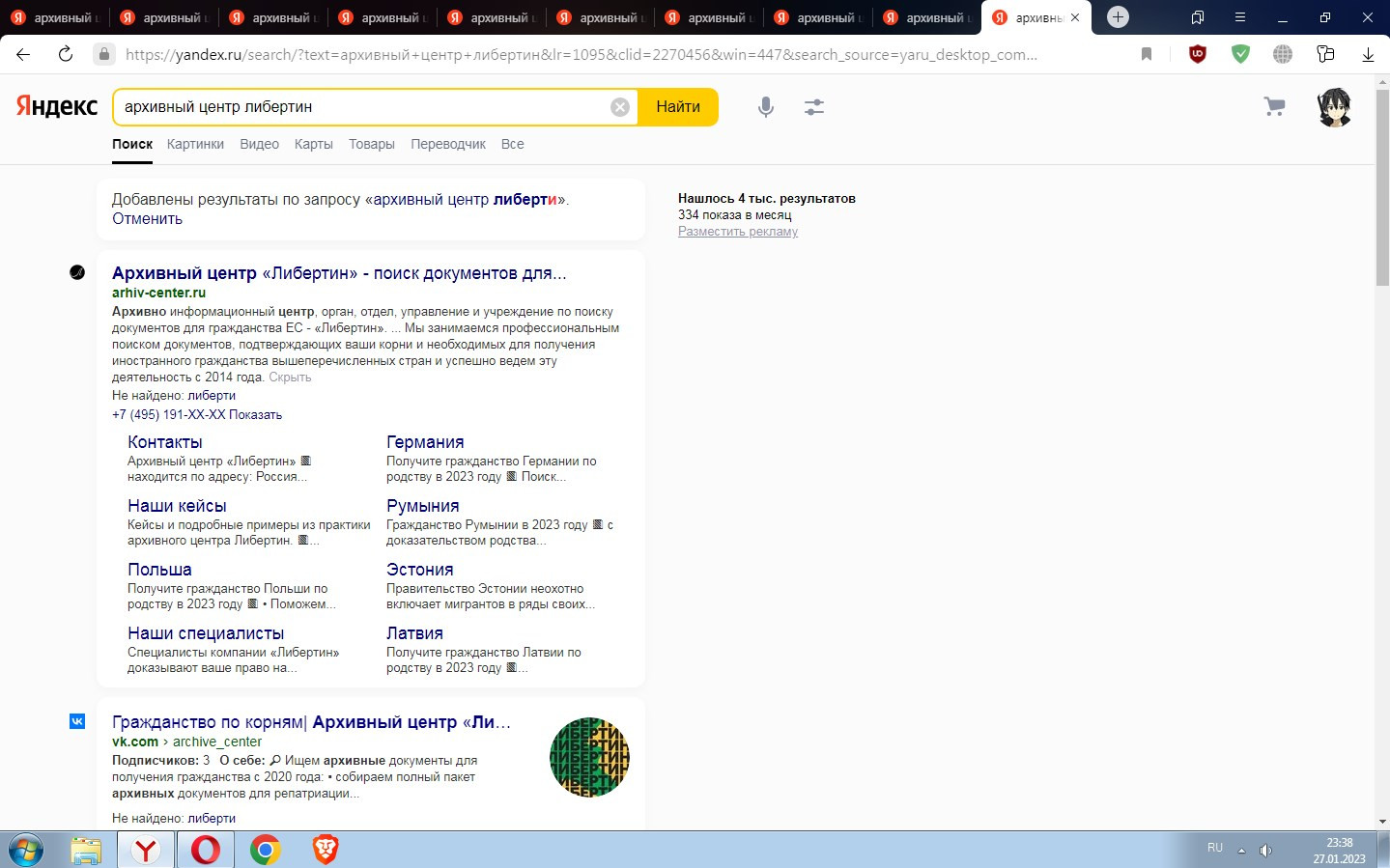
Task: Open the uBlock Origin extension icon
Action: (x=1198, y=54)
